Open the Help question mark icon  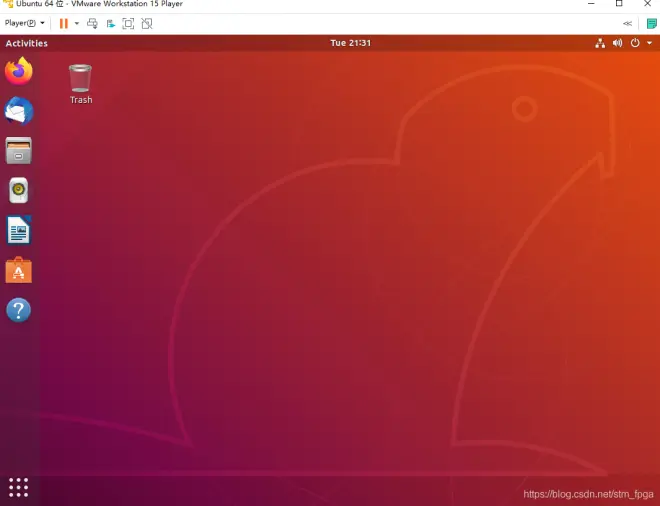[x=19, y=310]
